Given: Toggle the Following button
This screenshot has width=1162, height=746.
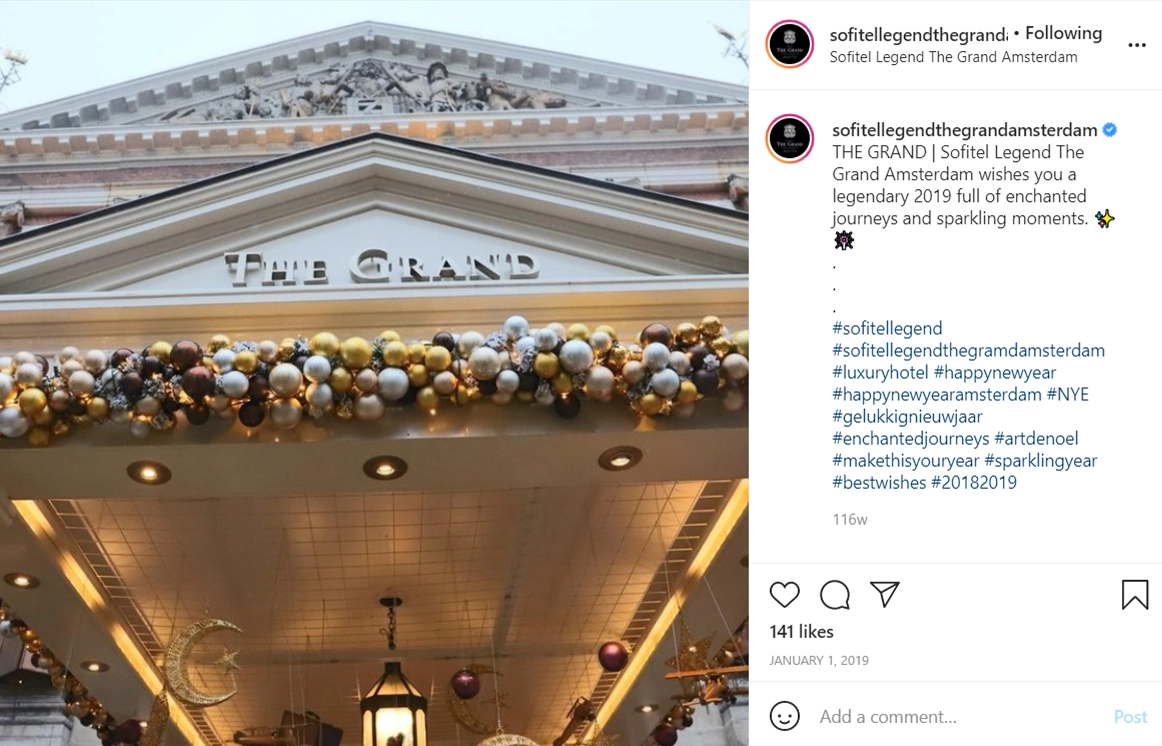Looking at the screenshot, I should click(1063, 33).
